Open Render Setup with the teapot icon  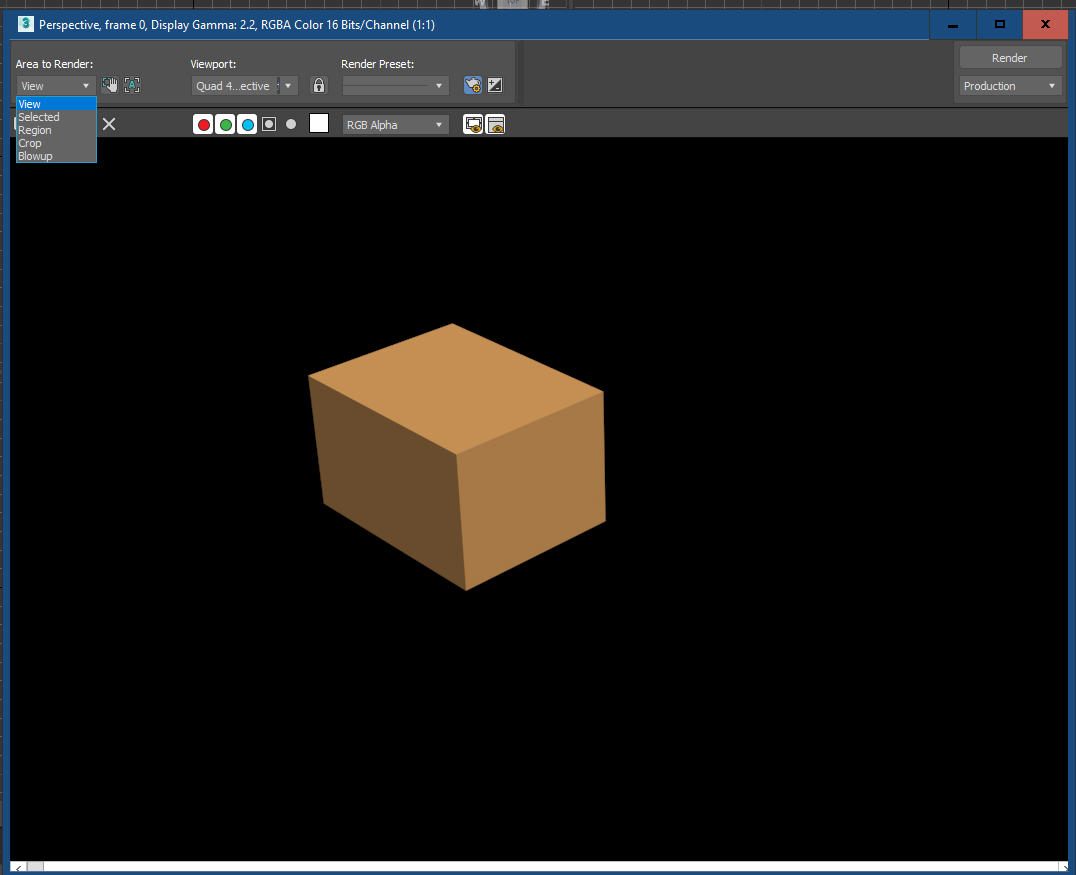472,85
